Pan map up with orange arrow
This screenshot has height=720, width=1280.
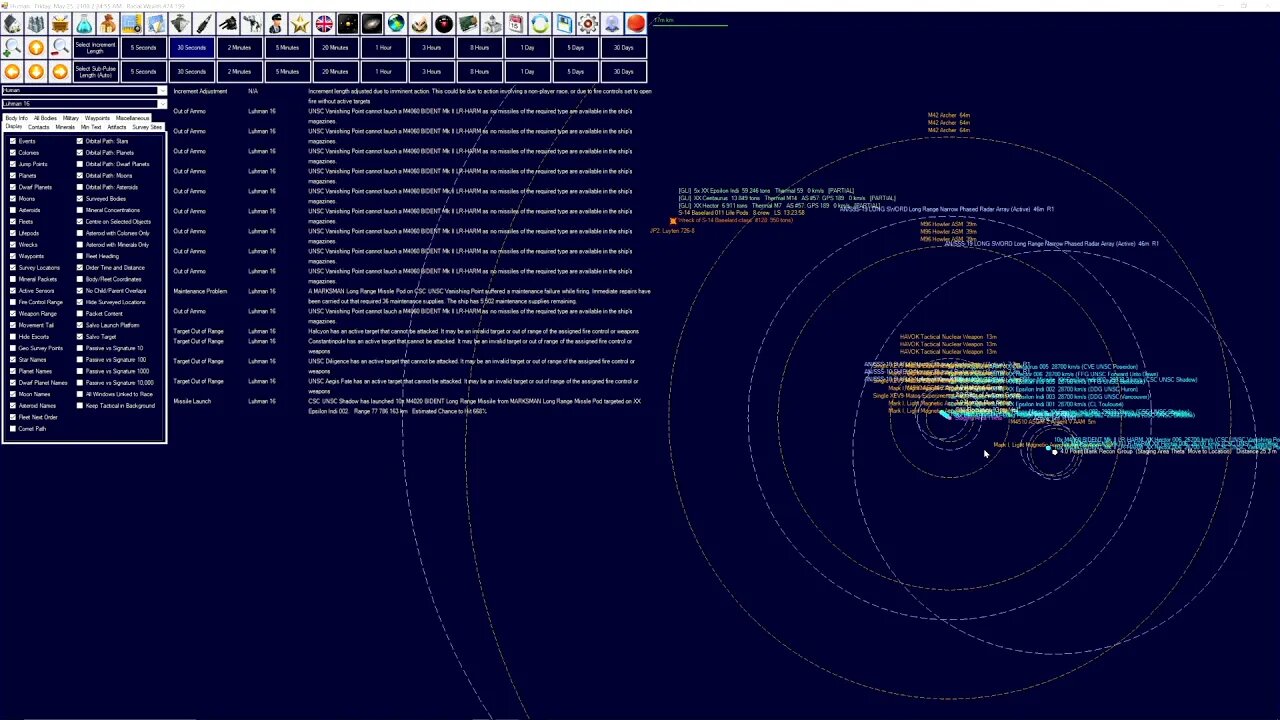[x=36, y=47]
